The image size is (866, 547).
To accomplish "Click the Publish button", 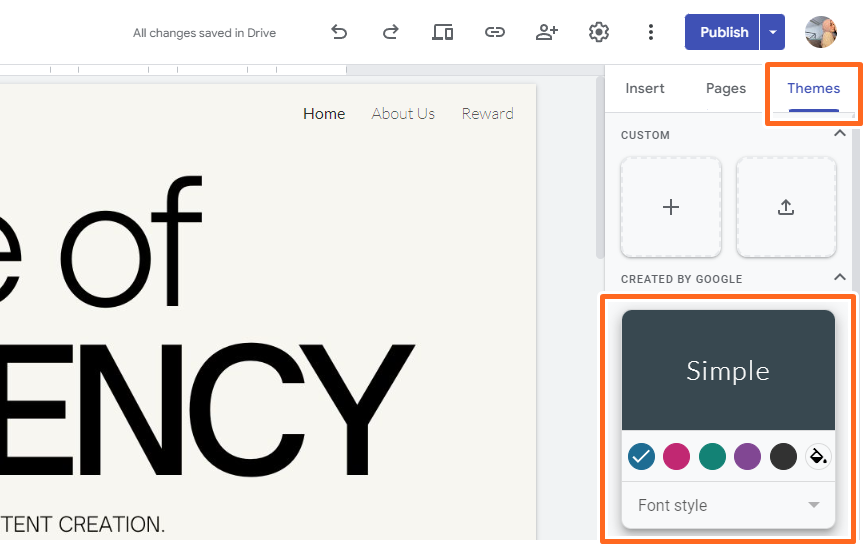I will pos(722,32).
